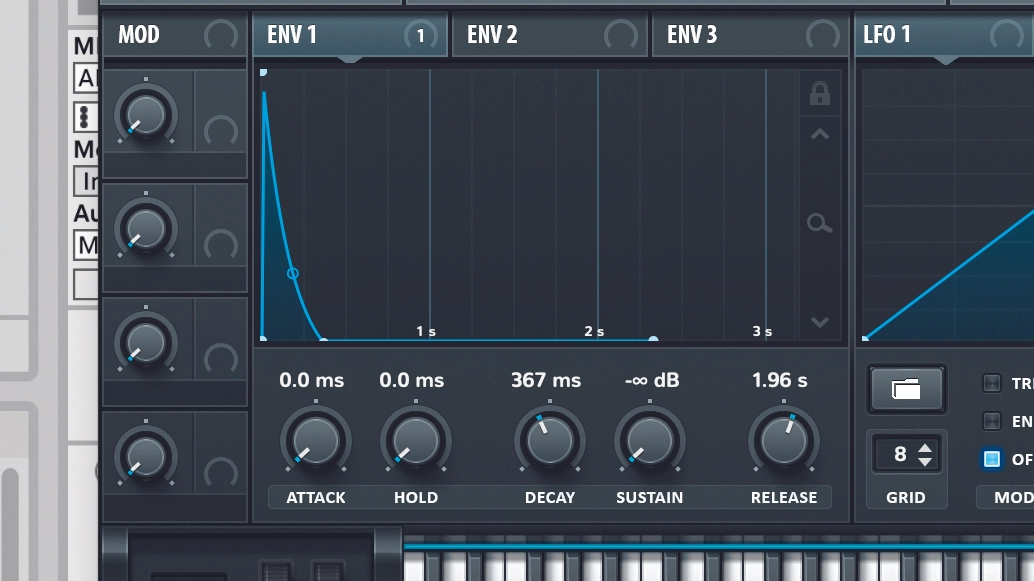Click the ATTACK label
Screen dimensions: 1034x581
point(315,498)
